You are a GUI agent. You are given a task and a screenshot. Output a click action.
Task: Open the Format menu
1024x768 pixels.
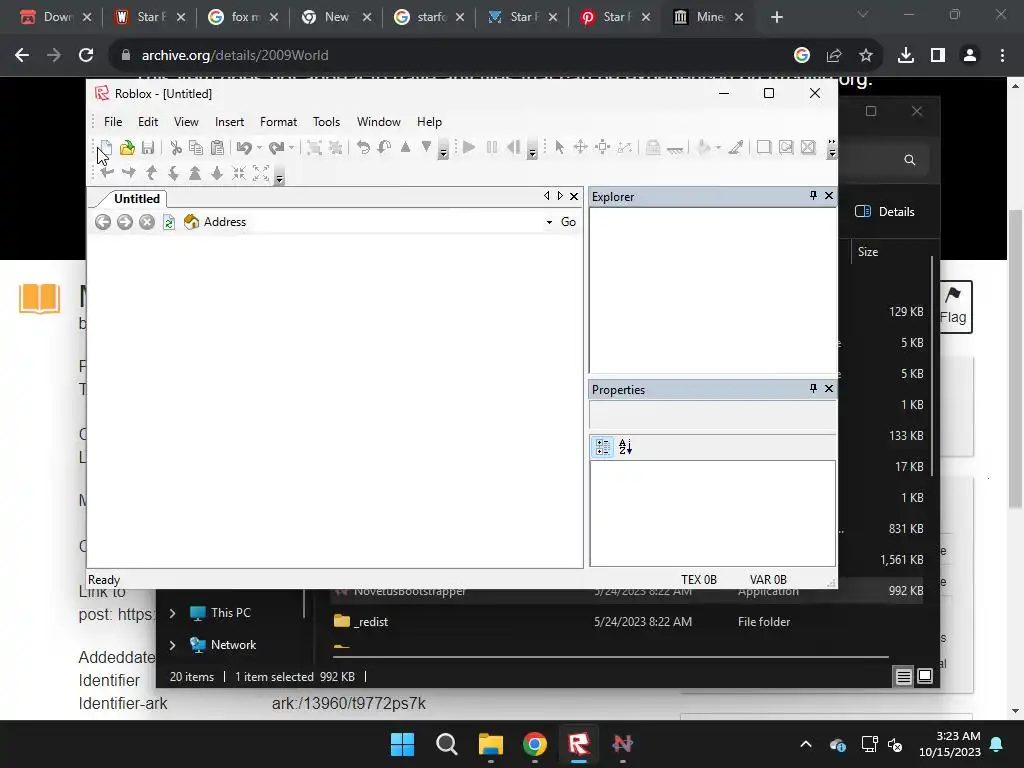[x=278, y=121]
